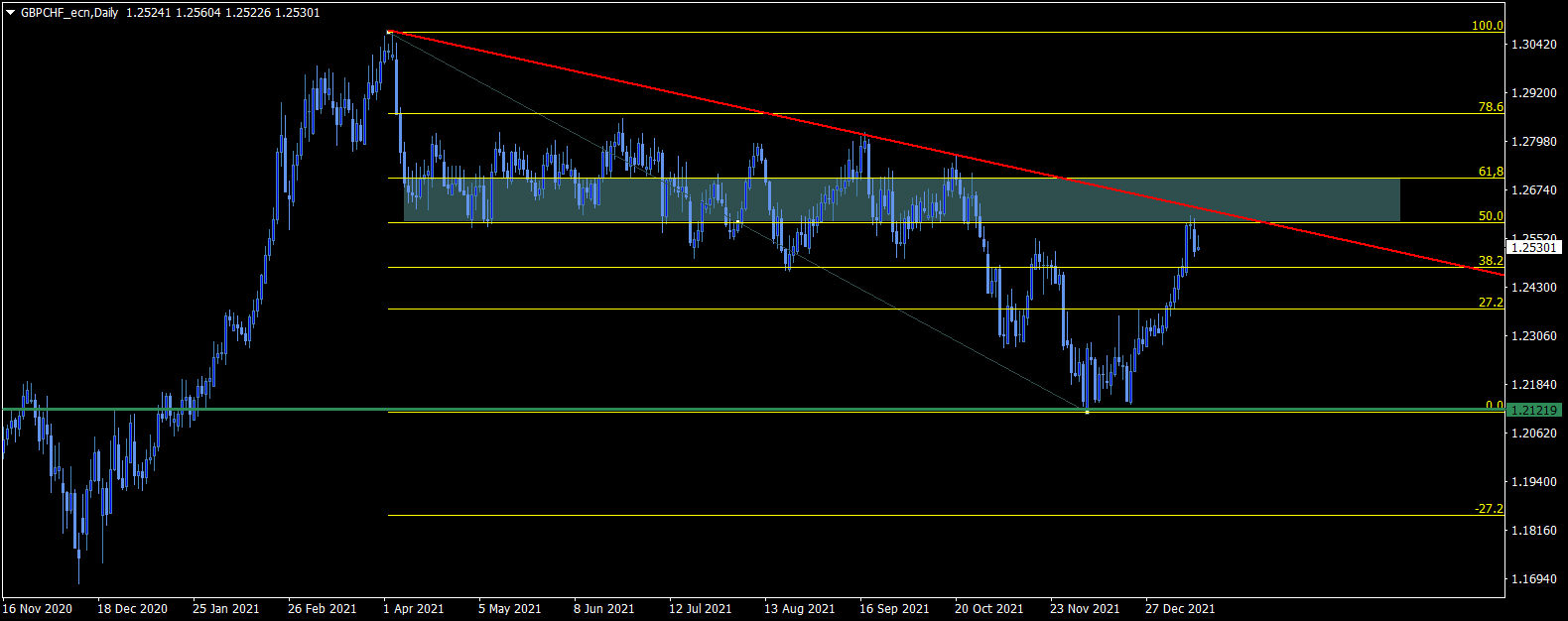Click the current price tag 1.25301
Screen dimensions: 1568x621
point(1534,247)
